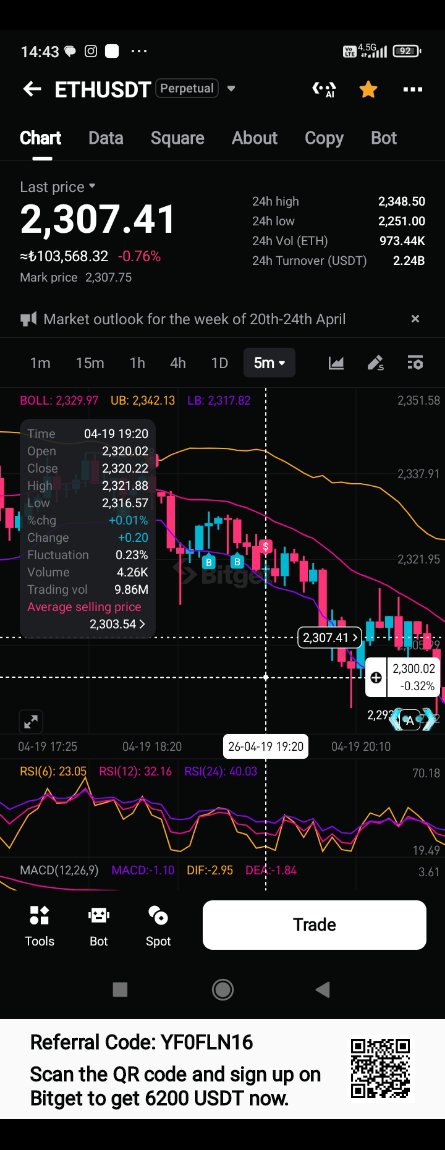Open Average selling price 2,303.54 details
The image size is (445, 1150).
87,615
